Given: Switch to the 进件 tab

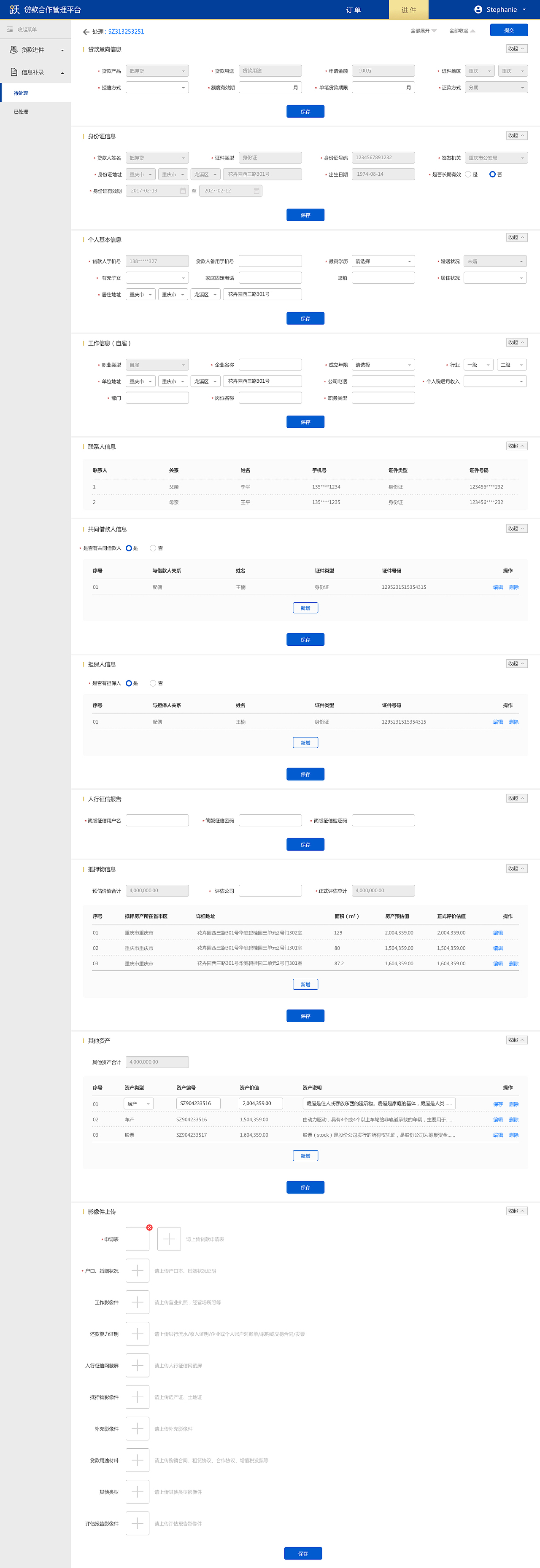Looking at the screenshot, I should [409, 10].
